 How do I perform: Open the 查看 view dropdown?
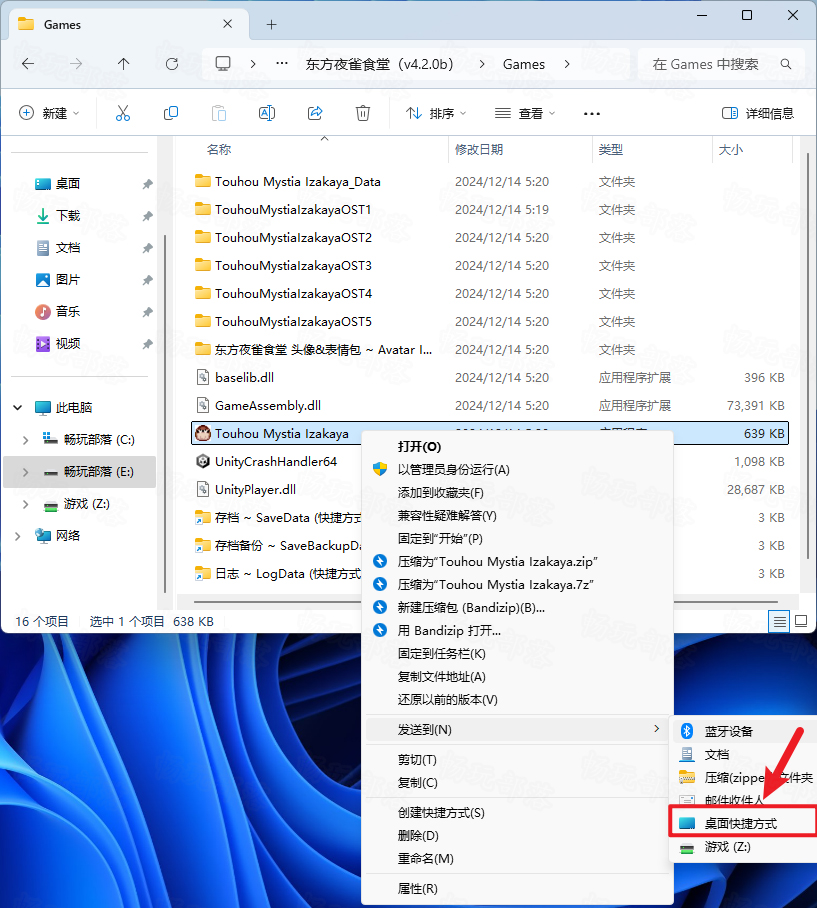pyautogui.click(x=525, y=114)
